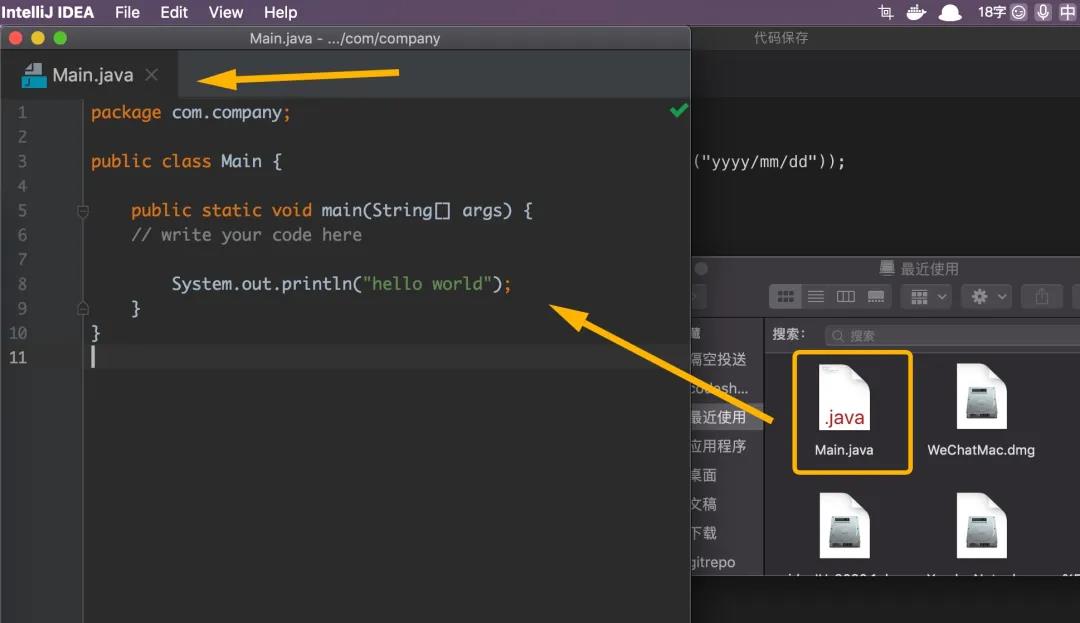Click the "// write your code here" comment

(x=247, y=235)
